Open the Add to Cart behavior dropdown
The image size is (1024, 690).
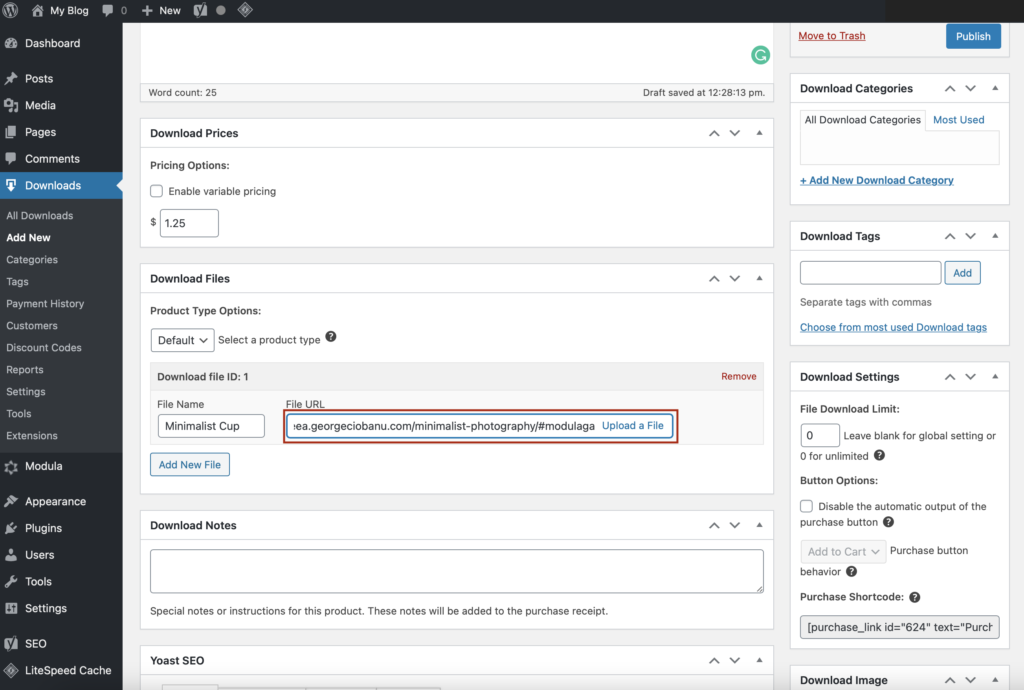coord(843,552)
